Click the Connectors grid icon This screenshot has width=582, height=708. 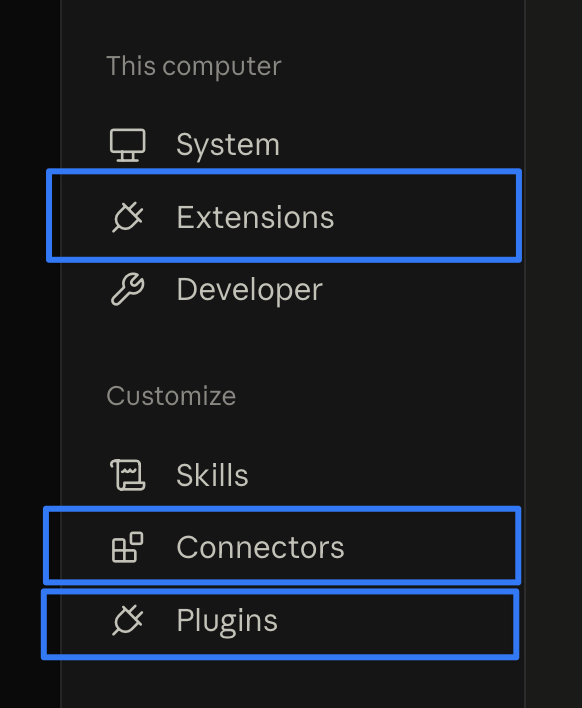[x=128, y=547]
